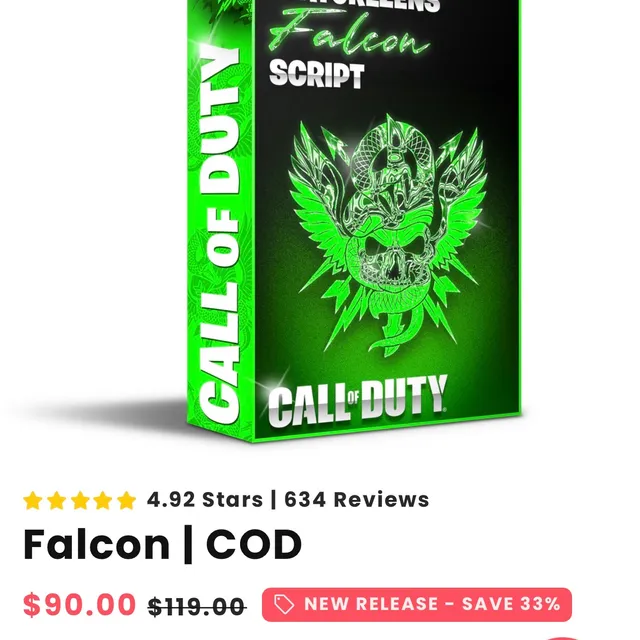
Task: Open the floating red button at bottom corner
Action: pyautogui.click(x=563, y=638)
